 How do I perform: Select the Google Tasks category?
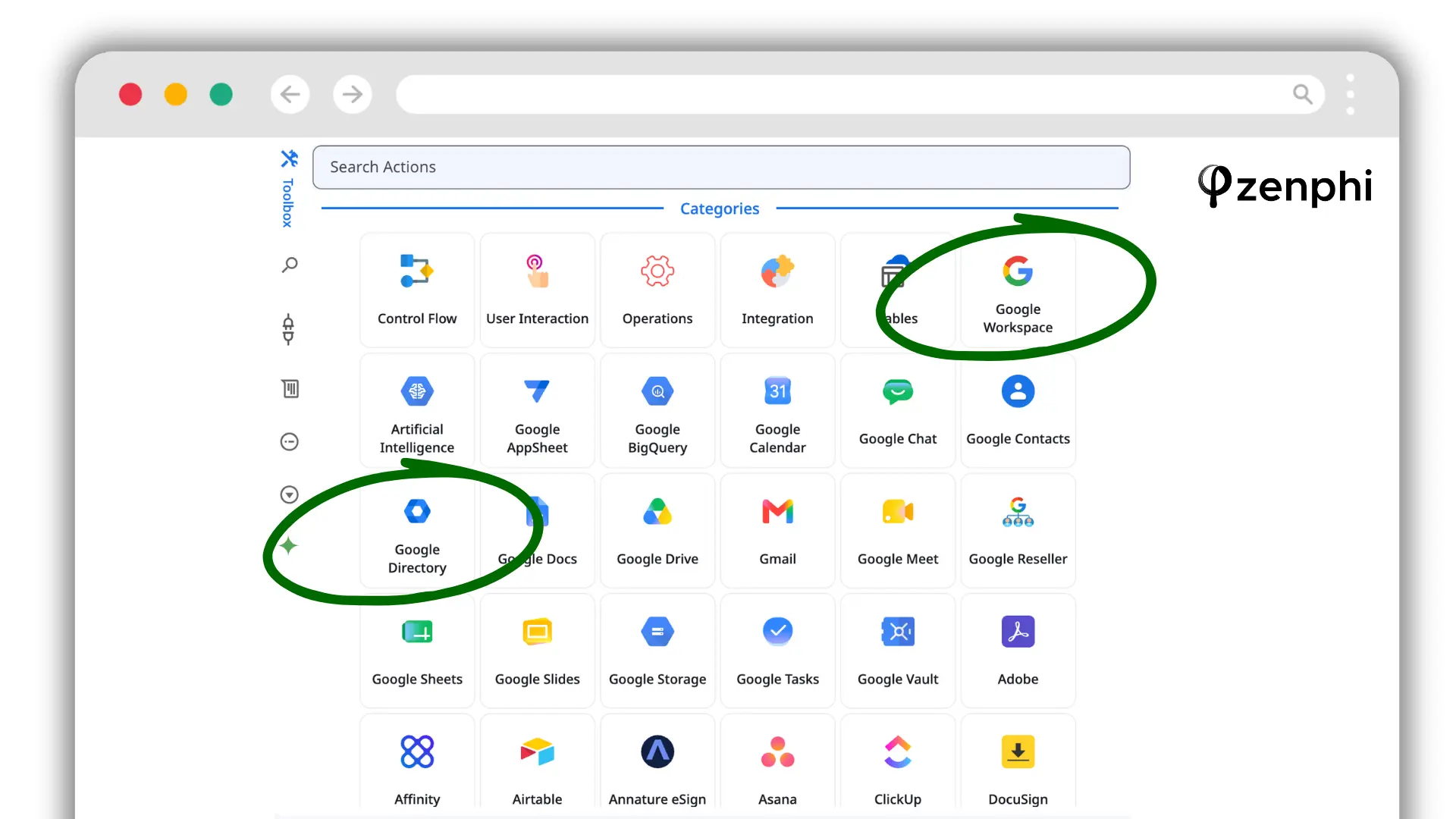tap(777, 651)
